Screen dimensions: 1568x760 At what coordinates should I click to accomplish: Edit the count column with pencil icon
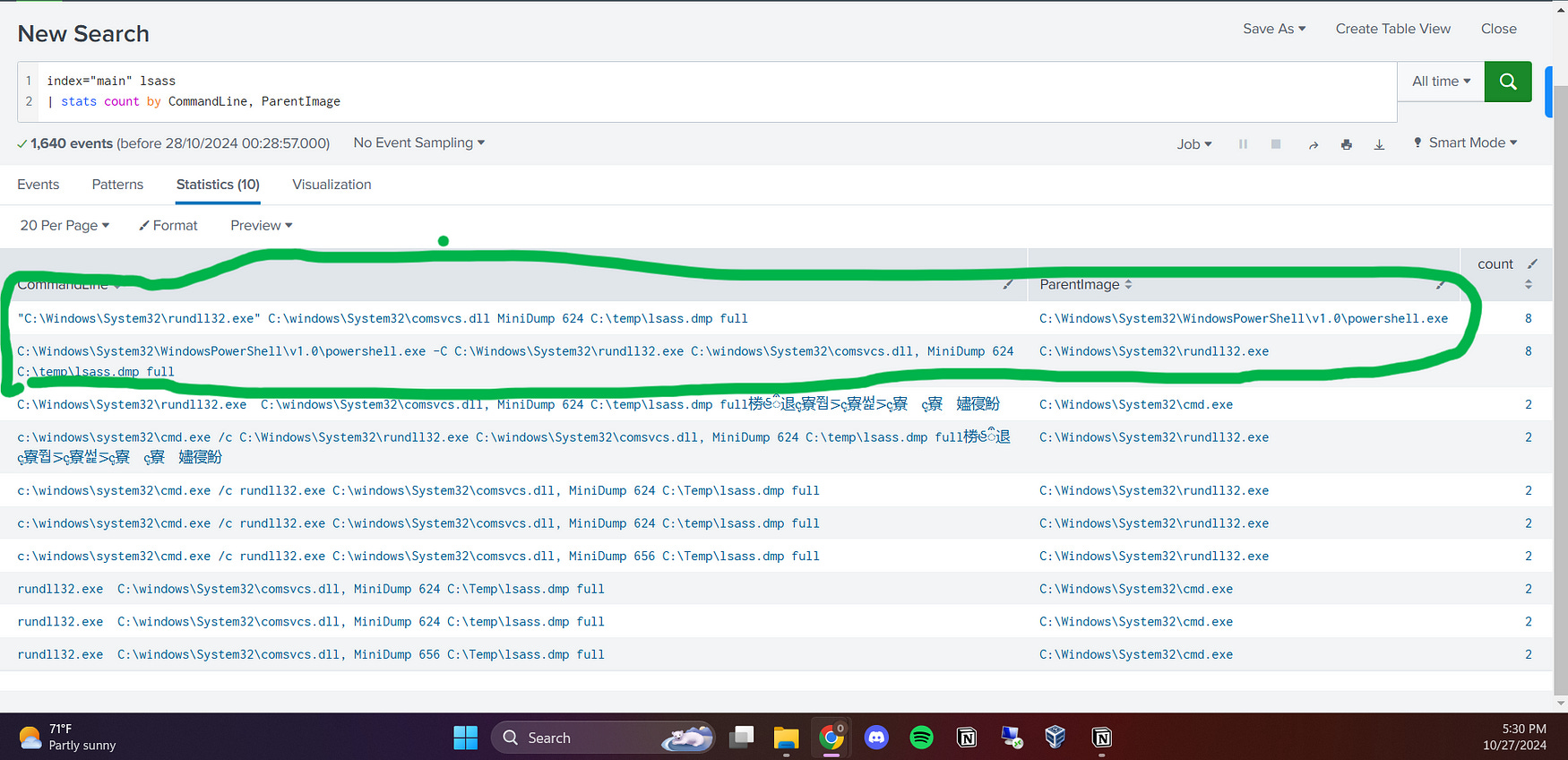1532,263
